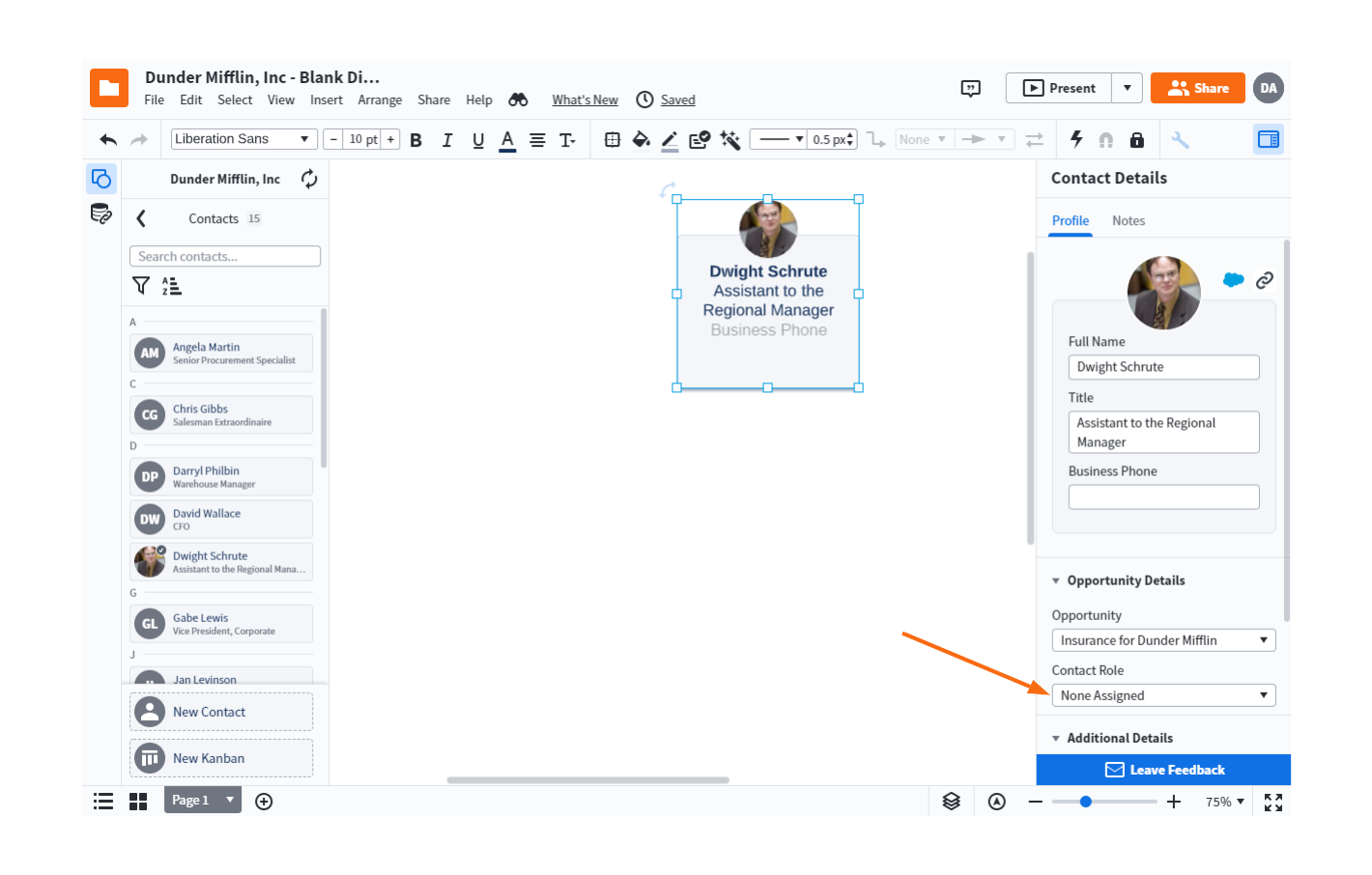Select the data linking sidebar icon
The width and height of the screenshot is (1372, 875).
click(x=101, y=213)
